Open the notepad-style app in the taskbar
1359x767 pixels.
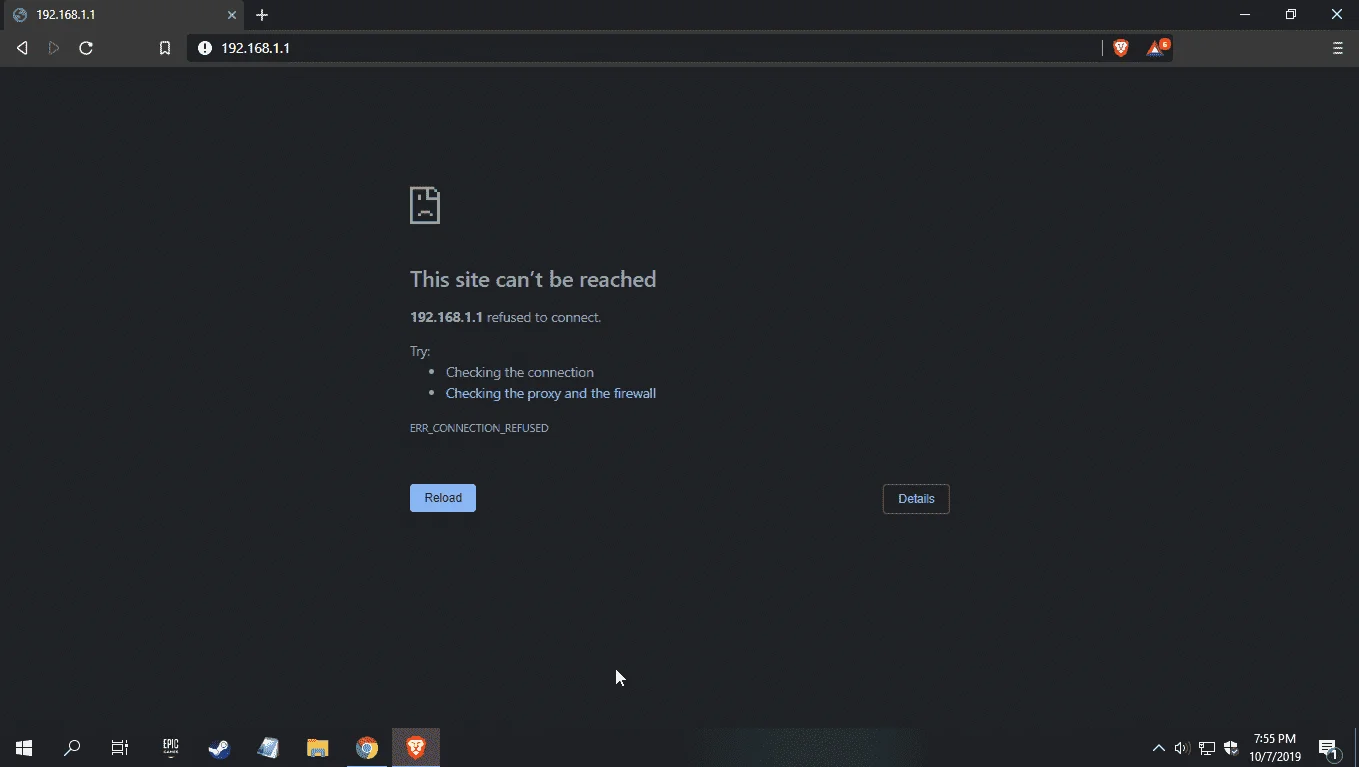tap(268, 748)
